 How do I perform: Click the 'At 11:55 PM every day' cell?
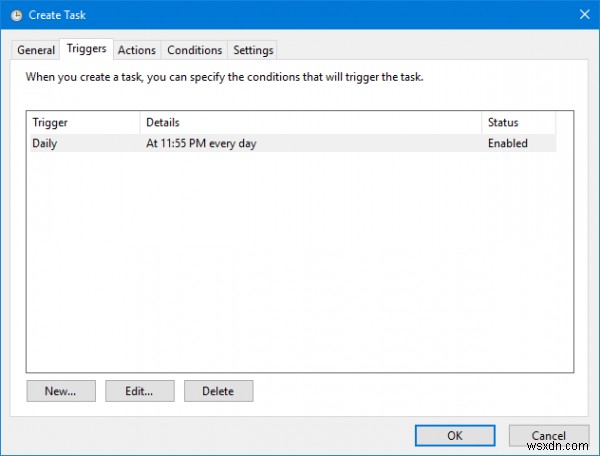point(200,143)
